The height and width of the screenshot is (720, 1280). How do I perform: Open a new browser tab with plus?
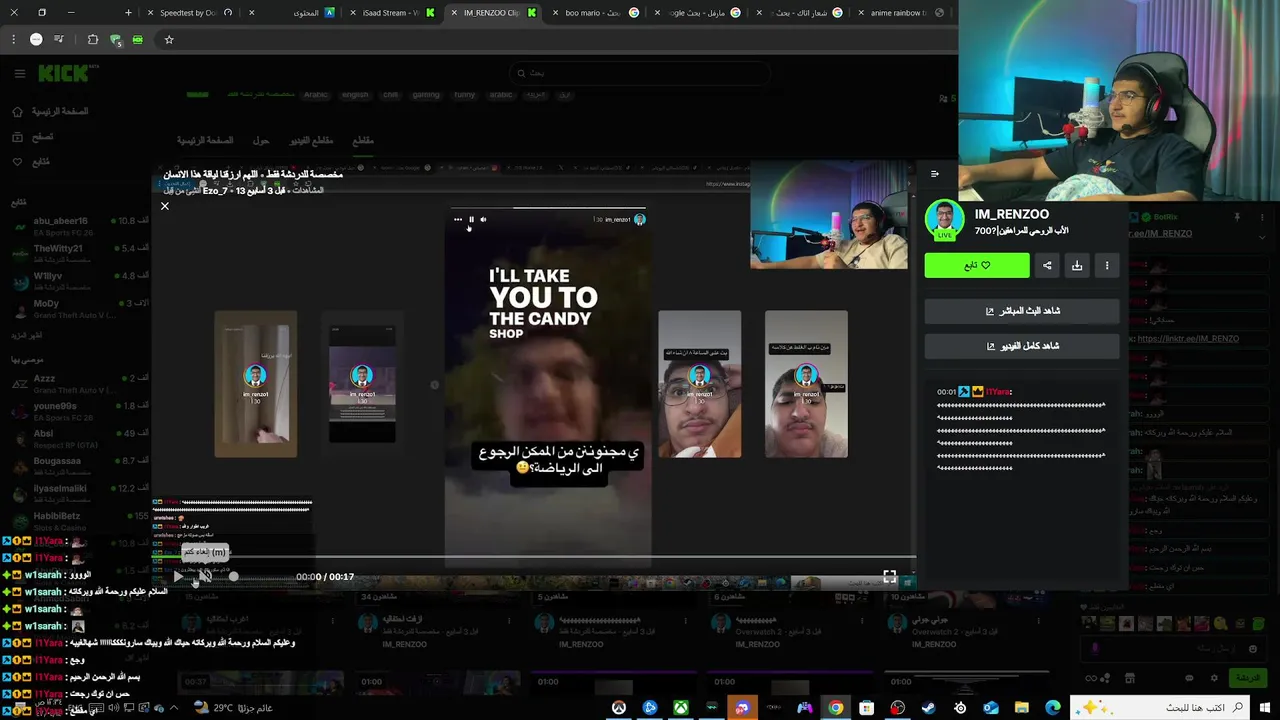[x=128, y=13]
